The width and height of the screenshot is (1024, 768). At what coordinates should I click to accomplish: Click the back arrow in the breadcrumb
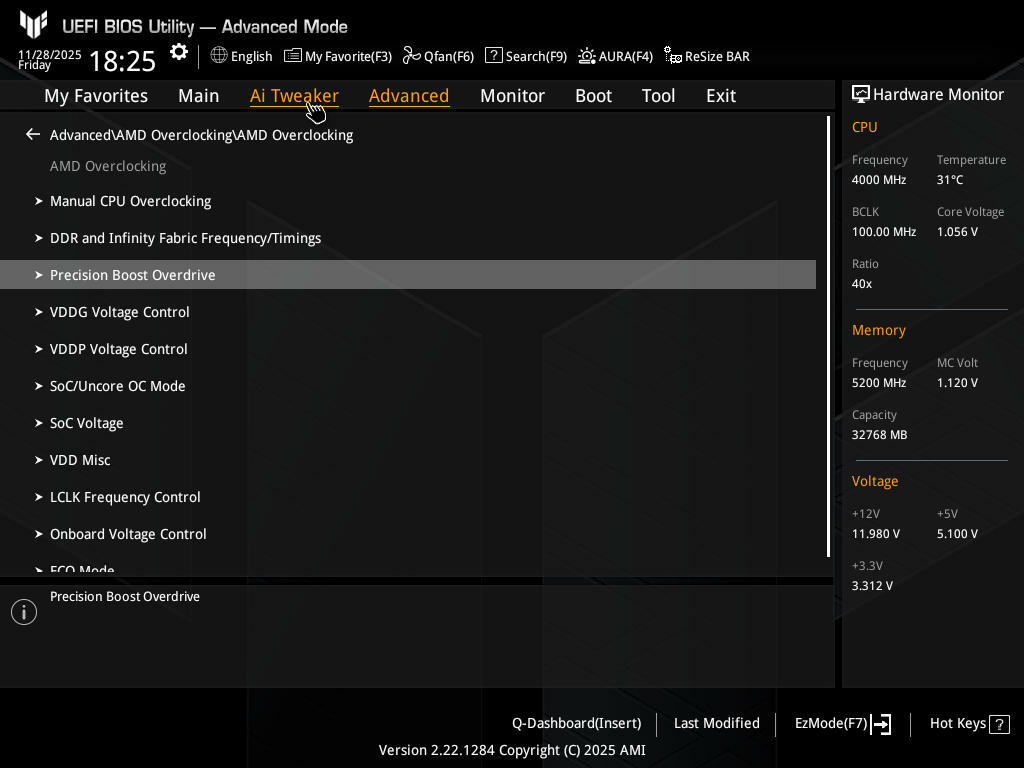click(x=33, y=134)
